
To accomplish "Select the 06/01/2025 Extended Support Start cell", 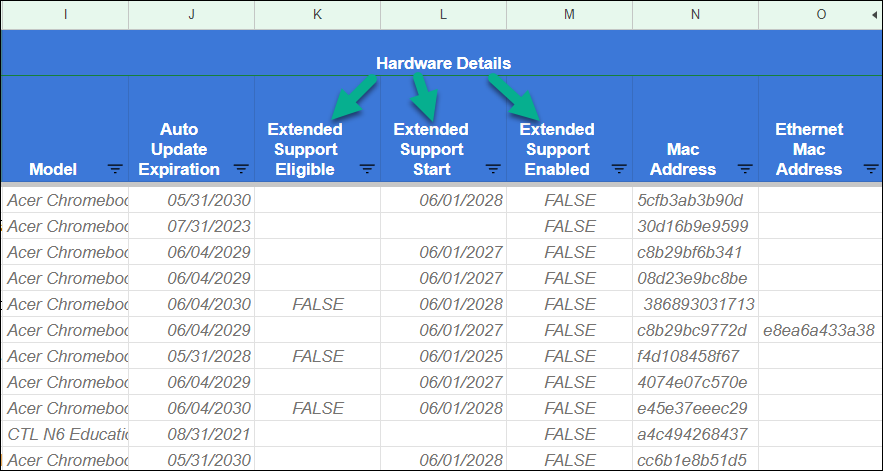I will (x=461, y=356).
